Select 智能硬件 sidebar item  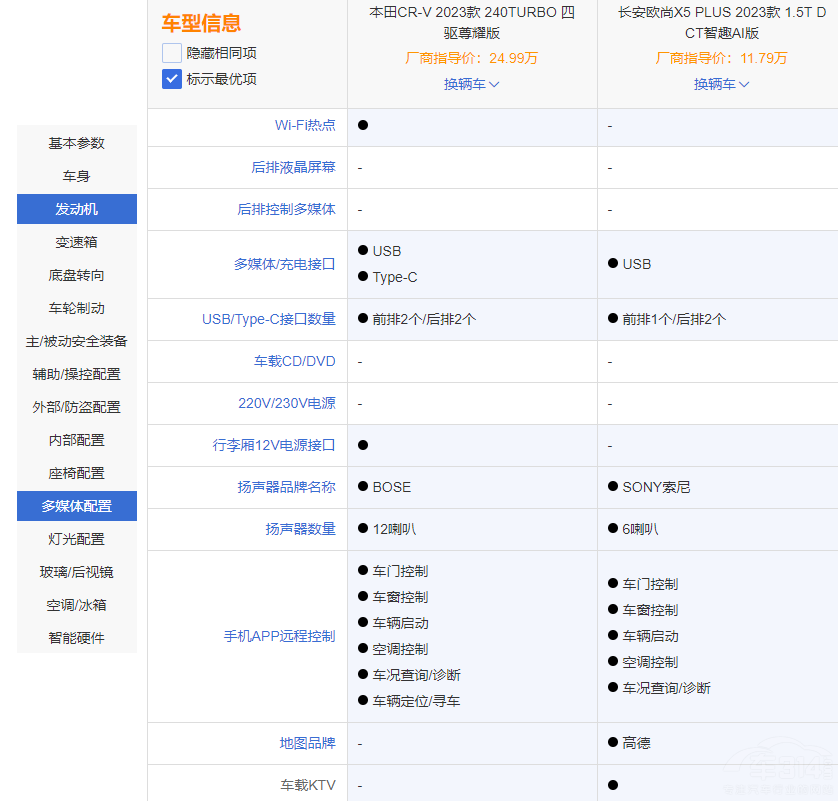tap(76, 638)
